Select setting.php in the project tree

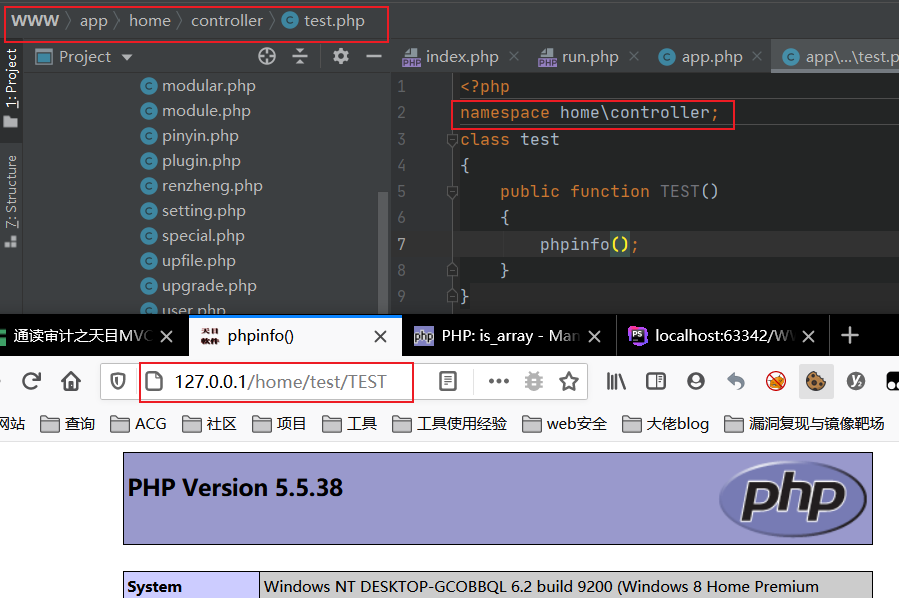click(x=204, y=211)
